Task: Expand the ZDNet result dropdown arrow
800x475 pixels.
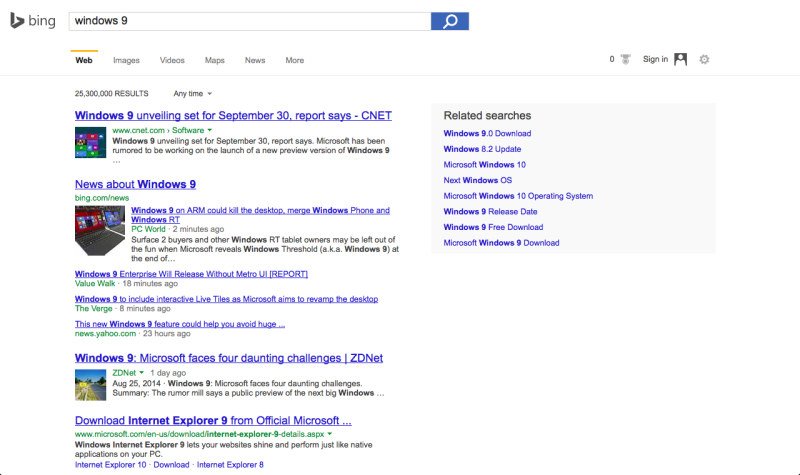Action: pyautogui.click(x=141, y=373)
